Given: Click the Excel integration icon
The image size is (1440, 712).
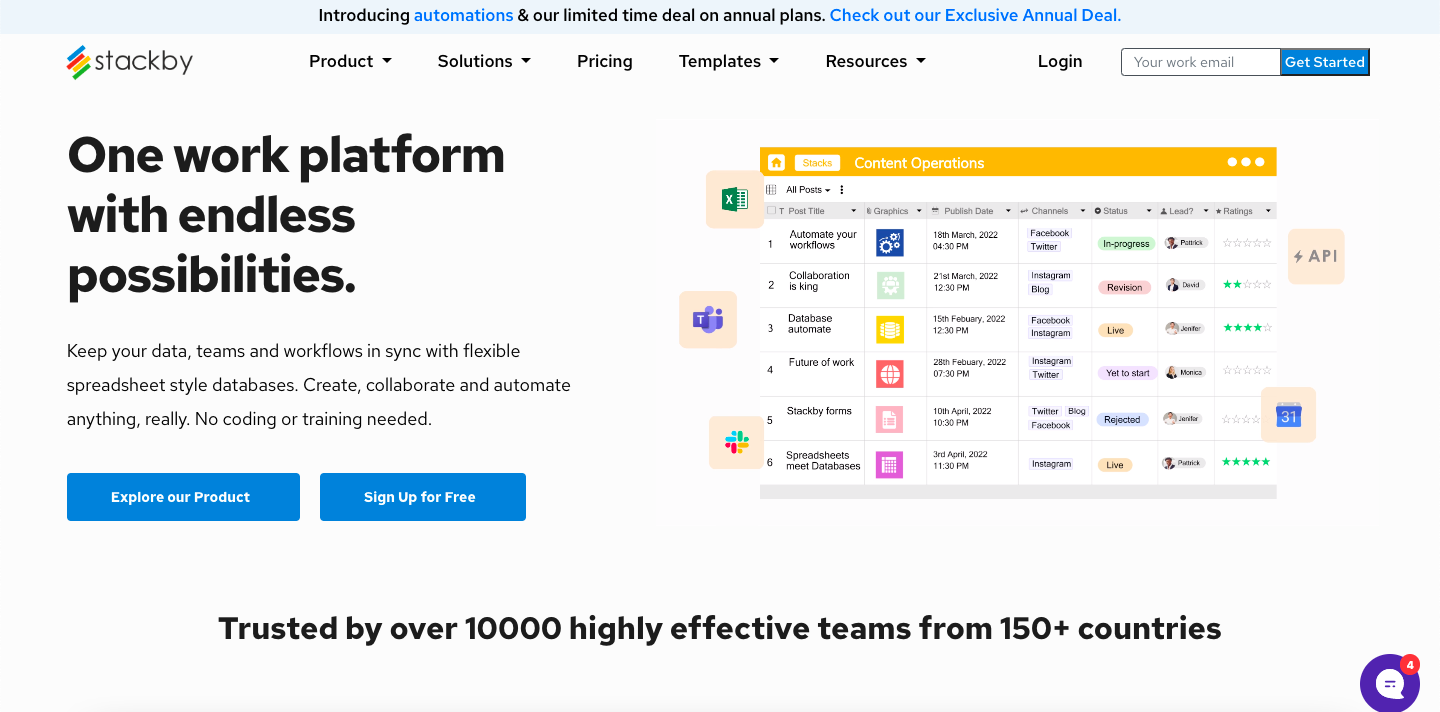Looking at the screenshot, I should [x=735, y=199].
